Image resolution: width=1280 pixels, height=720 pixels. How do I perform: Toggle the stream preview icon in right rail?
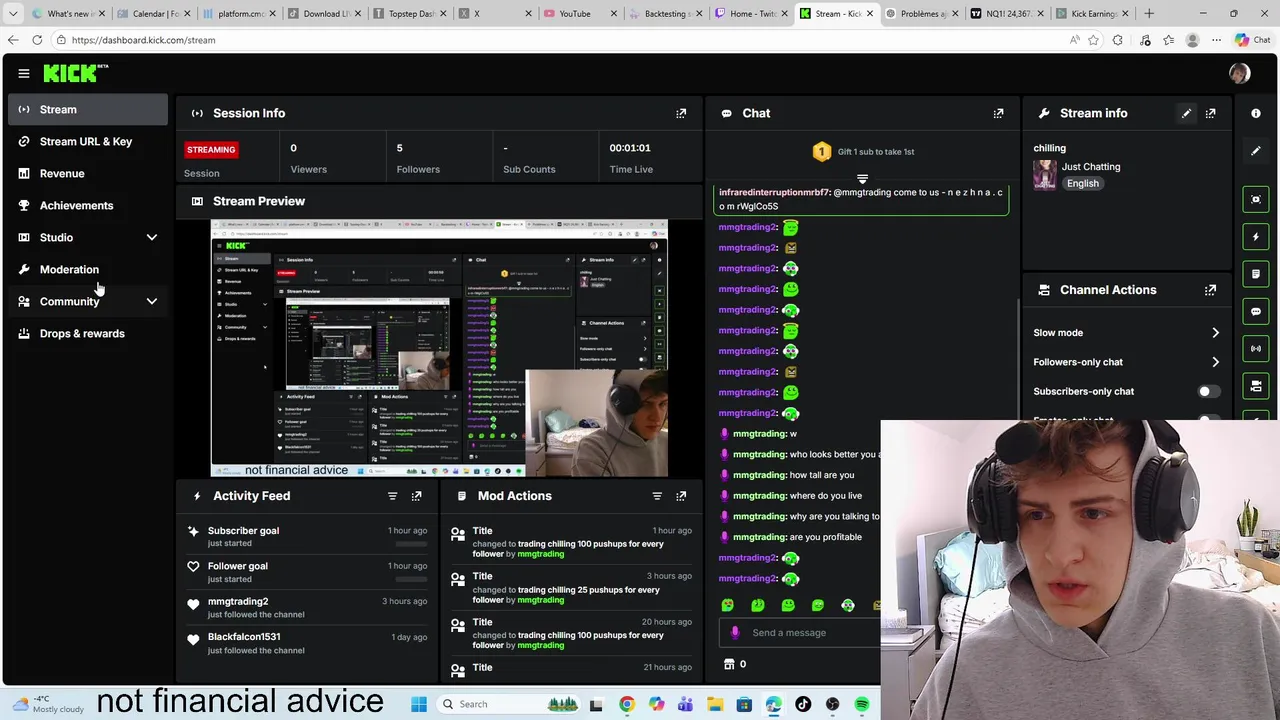1256,199
